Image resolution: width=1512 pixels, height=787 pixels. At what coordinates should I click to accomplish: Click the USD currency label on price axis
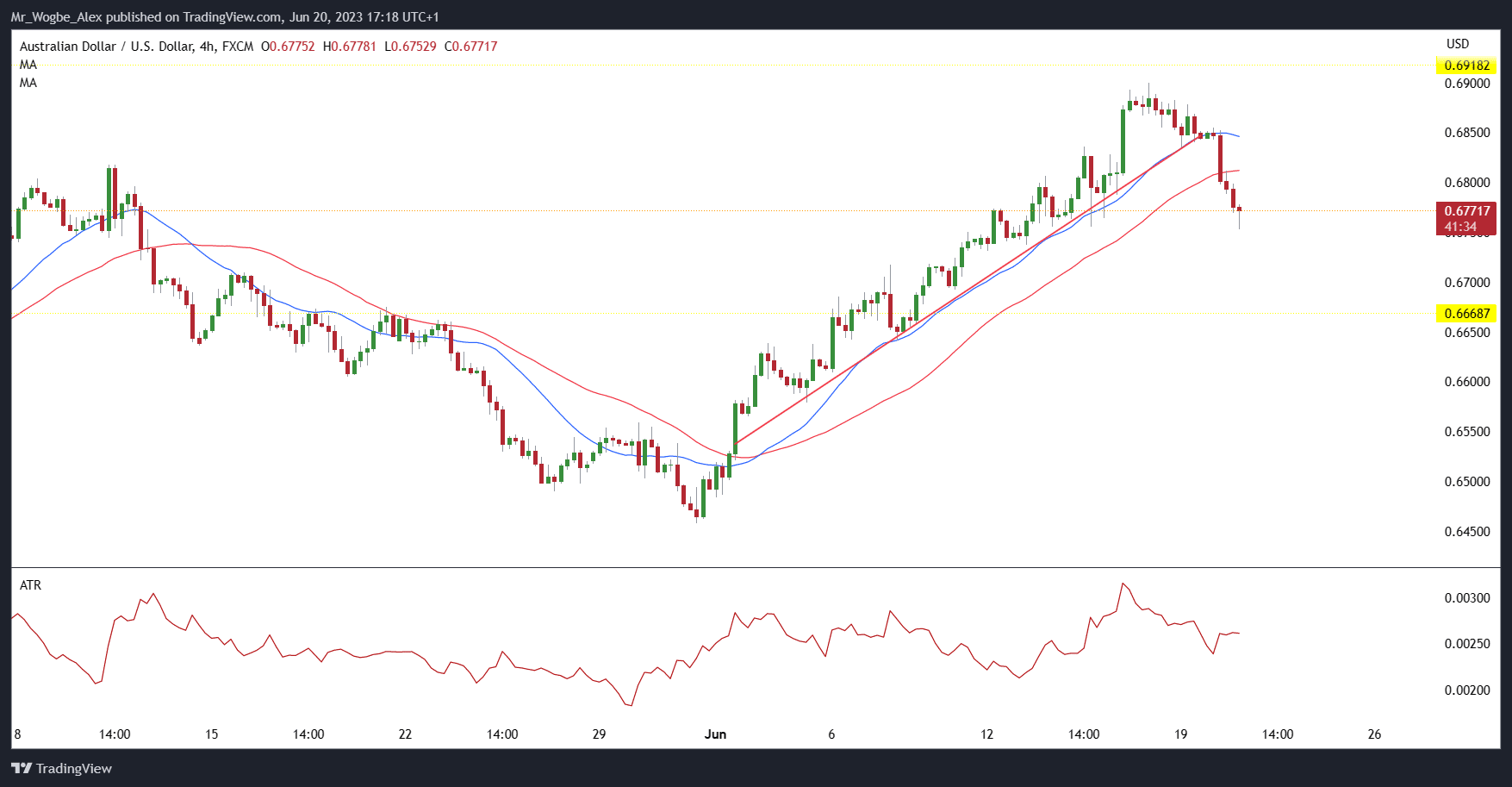click(1458, 44)
